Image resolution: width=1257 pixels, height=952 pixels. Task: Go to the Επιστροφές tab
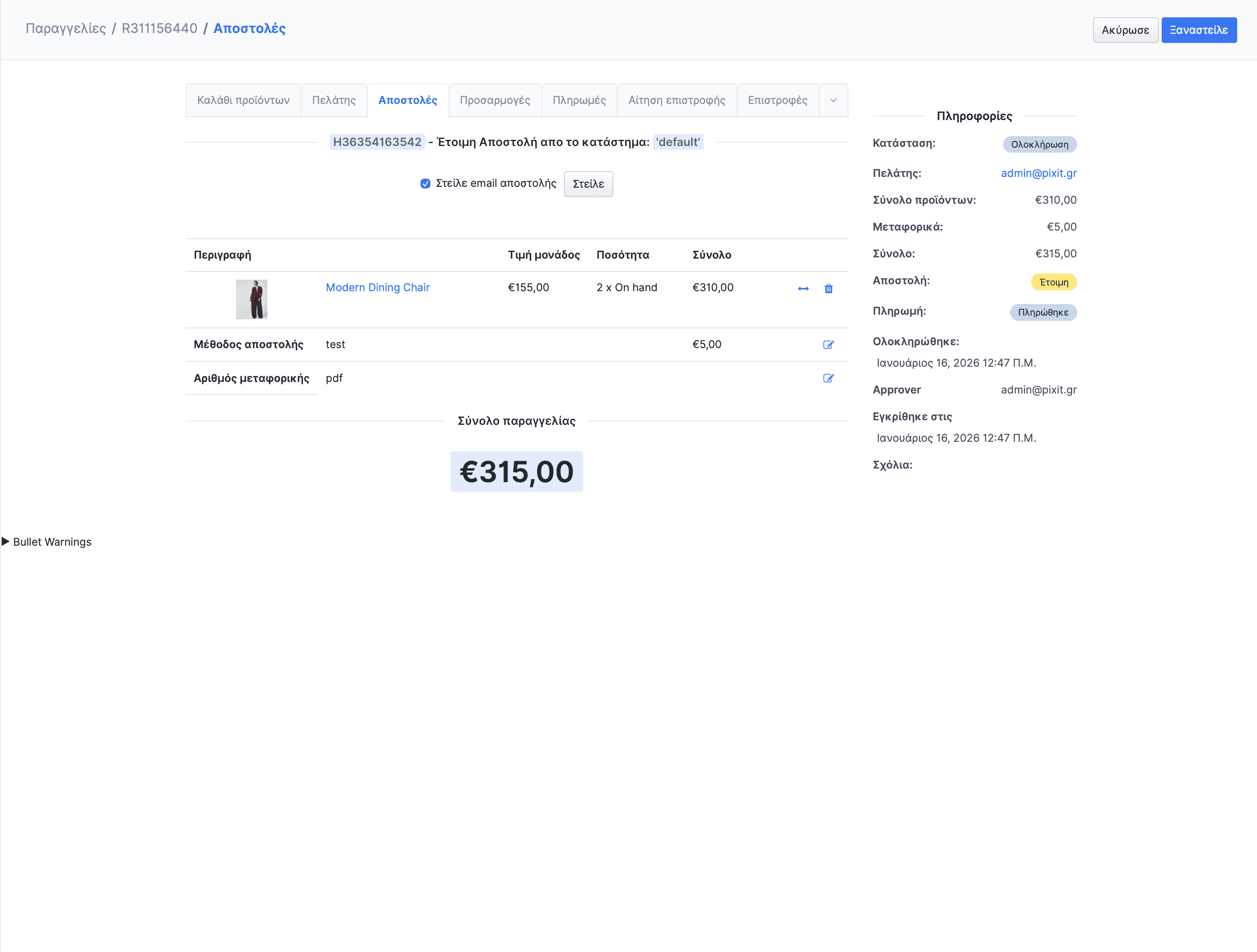[x=777, y=101]
